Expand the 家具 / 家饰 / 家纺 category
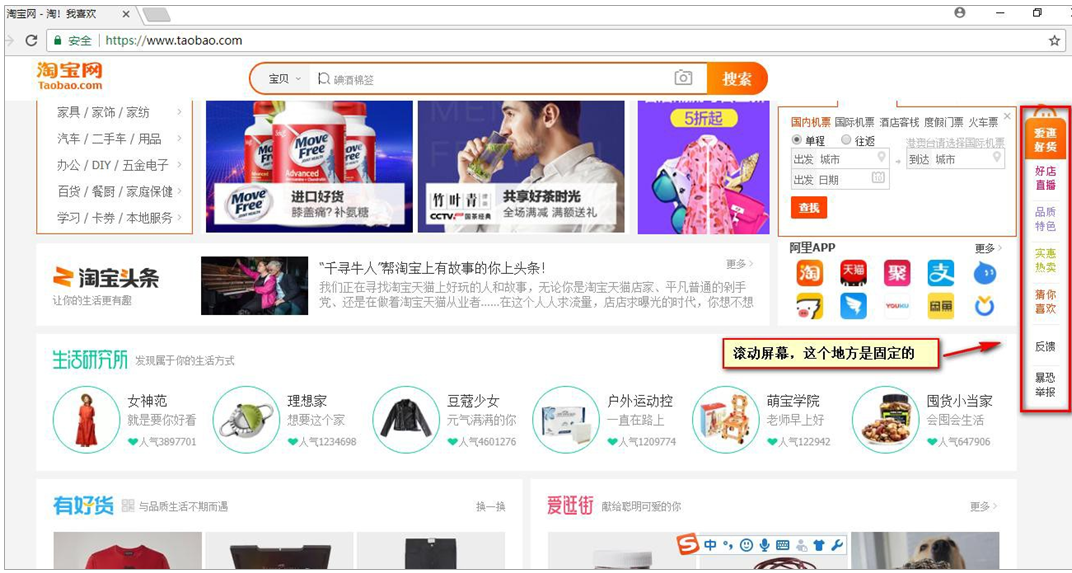The image size is (1072, 573). 118,112
